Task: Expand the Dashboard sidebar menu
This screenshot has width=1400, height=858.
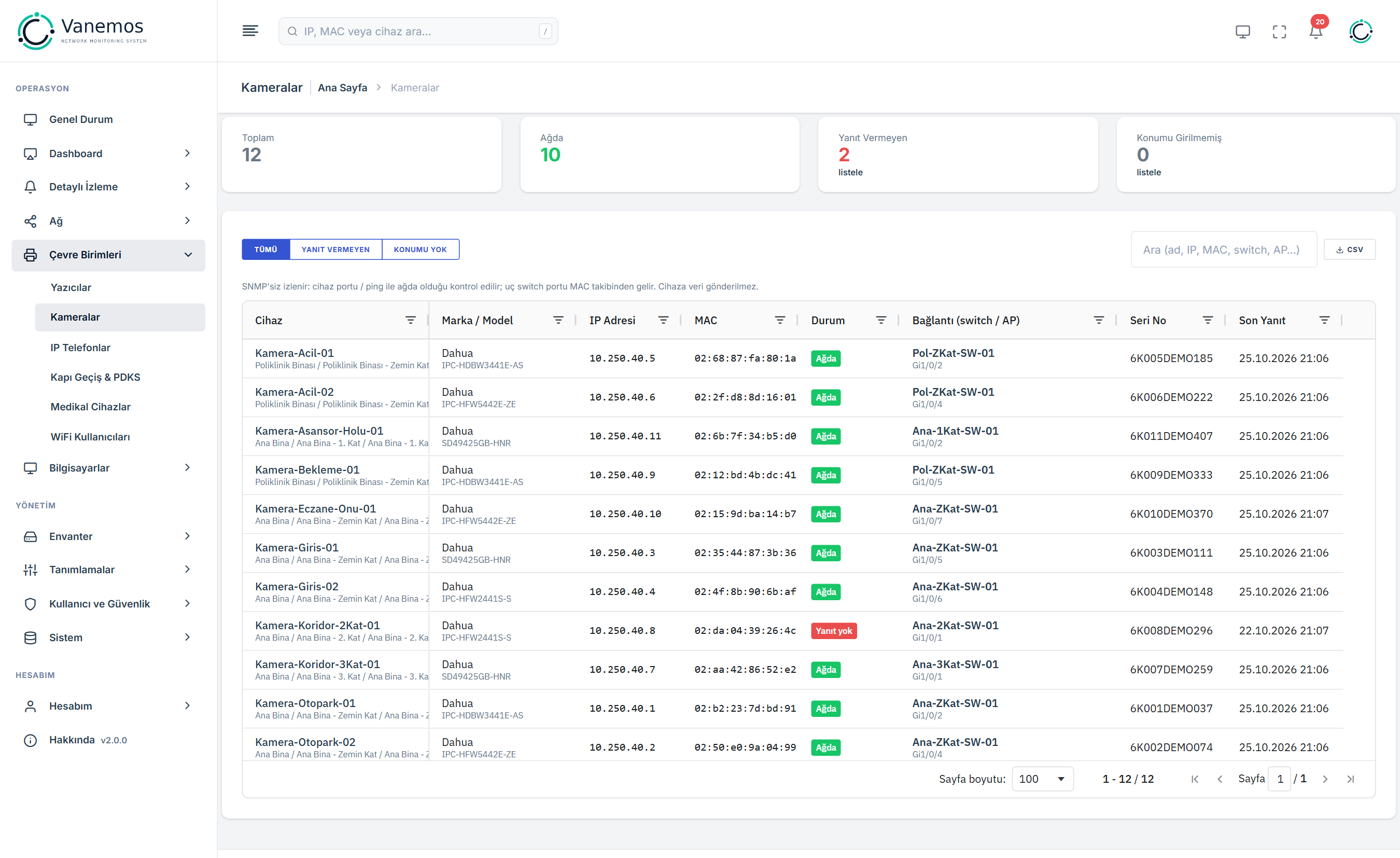Action: (108, 154)
